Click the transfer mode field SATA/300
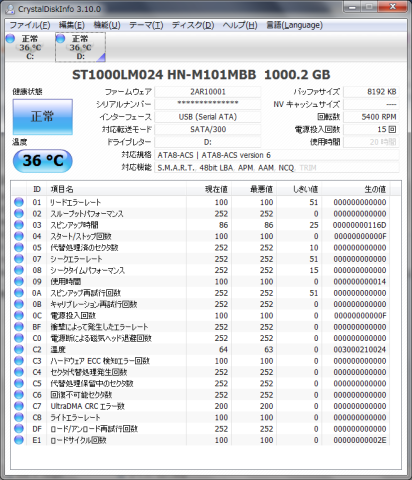The image size is (412, 480). 208,129
